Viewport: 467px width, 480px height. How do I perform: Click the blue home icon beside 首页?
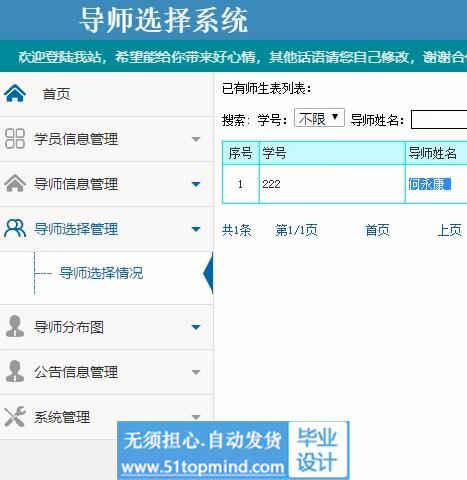pyautogui.click(x=15, y=93)
